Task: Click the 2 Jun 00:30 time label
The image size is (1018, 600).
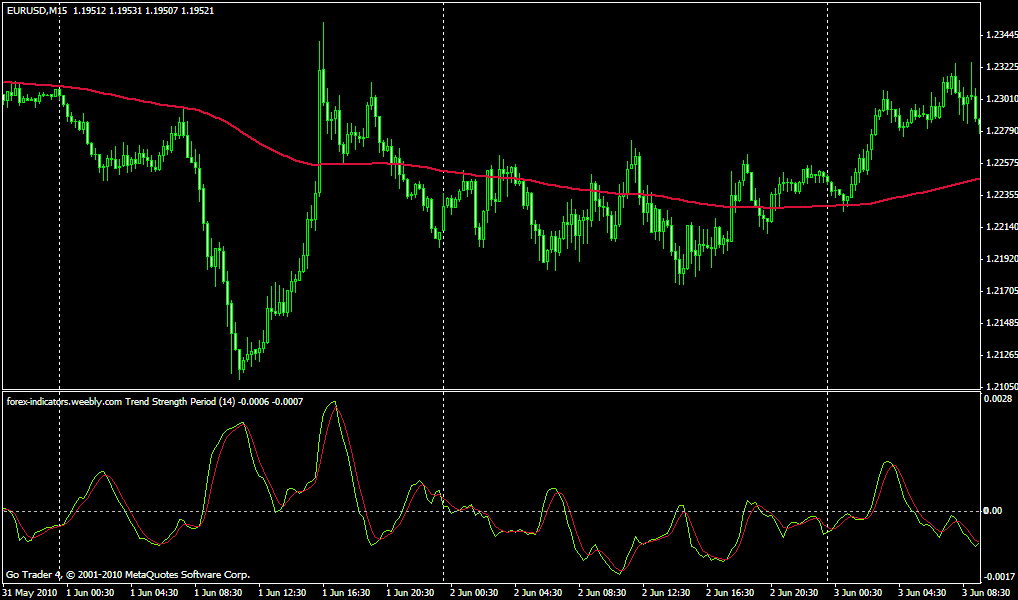Action: click(475, 592)
